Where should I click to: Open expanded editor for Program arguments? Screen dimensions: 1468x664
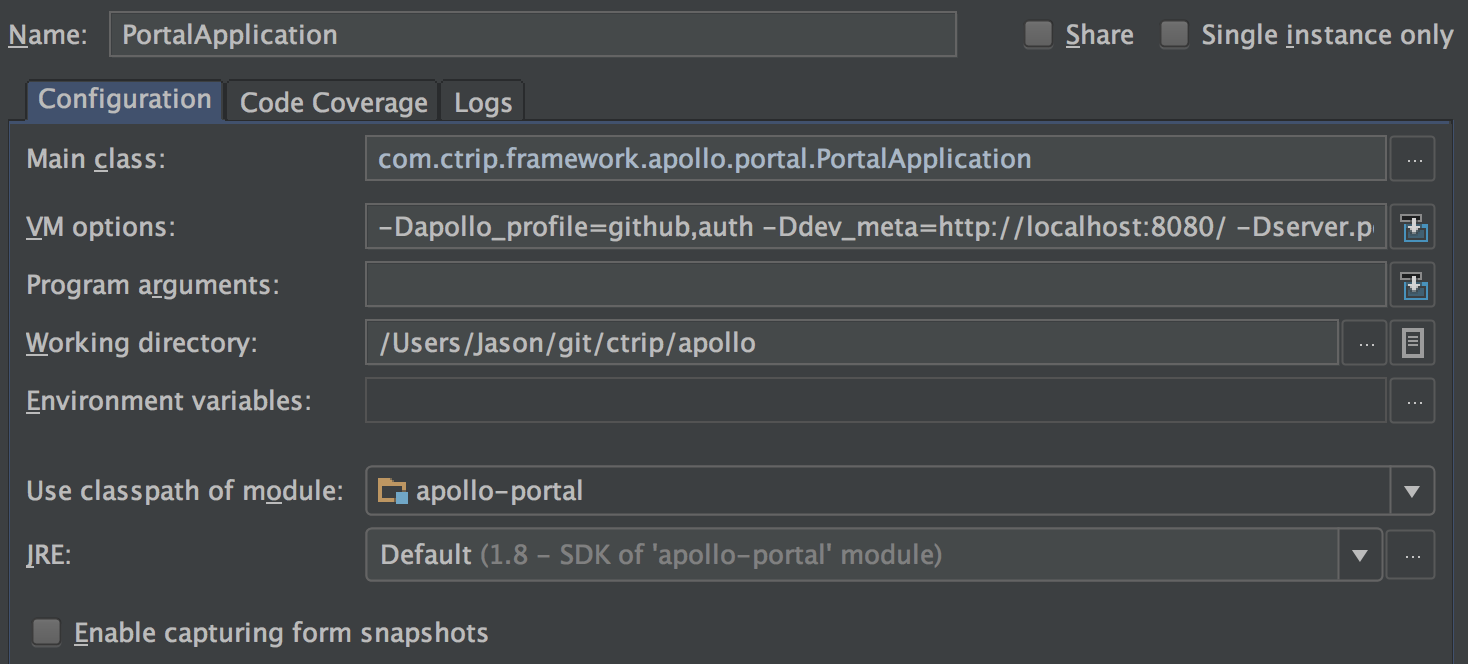tap(1411, 284)
